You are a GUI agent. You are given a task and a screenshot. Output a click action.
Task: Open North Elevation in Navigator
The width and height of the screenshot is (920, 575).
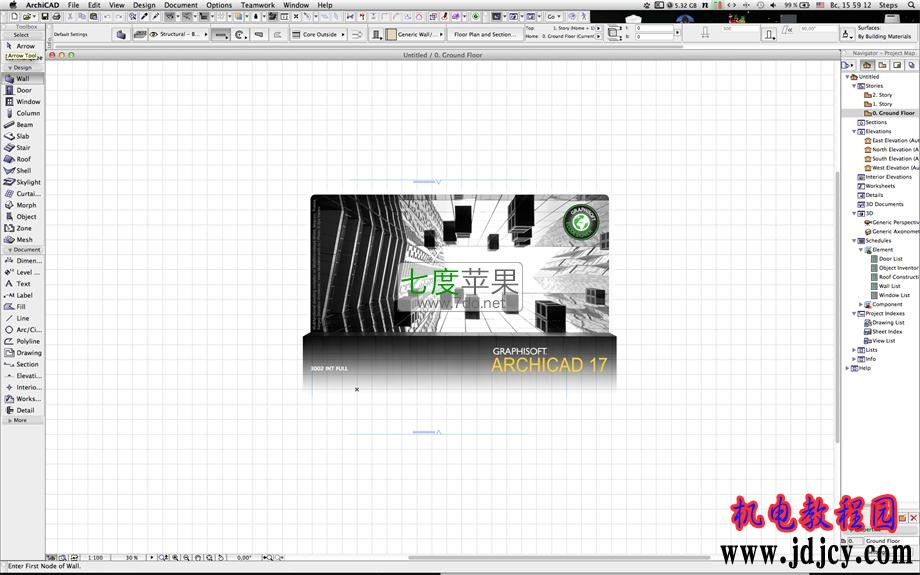click(x=891, y=150)
